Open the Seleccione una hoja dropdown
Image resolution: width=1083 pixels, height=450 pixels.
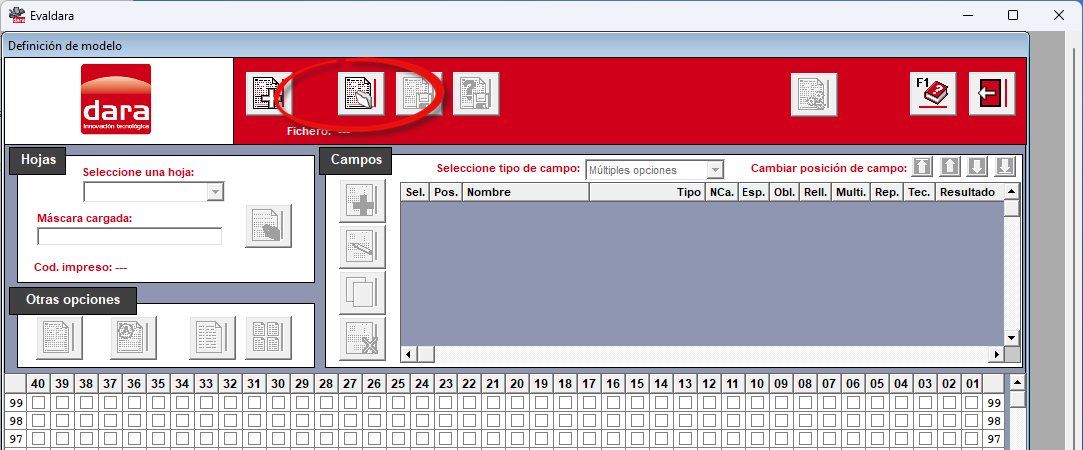(x=215, y=192)
